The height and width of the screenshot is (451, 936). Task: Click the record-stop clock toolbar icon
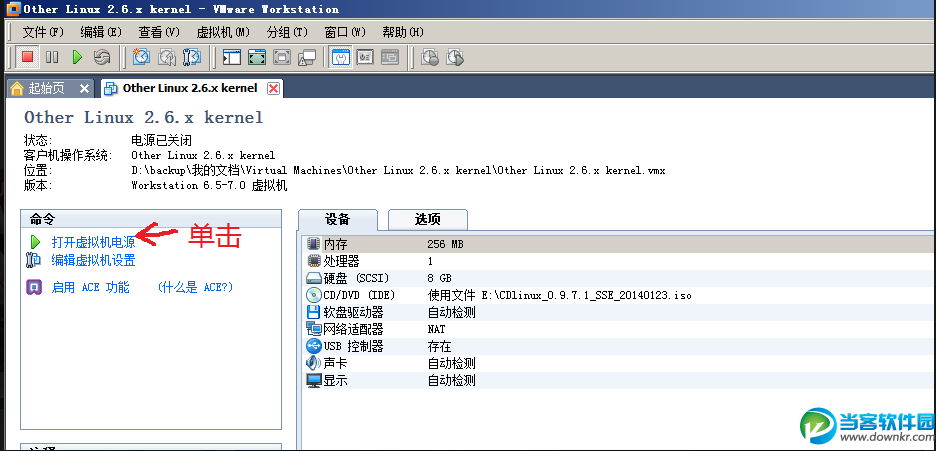tap(430, 57)
